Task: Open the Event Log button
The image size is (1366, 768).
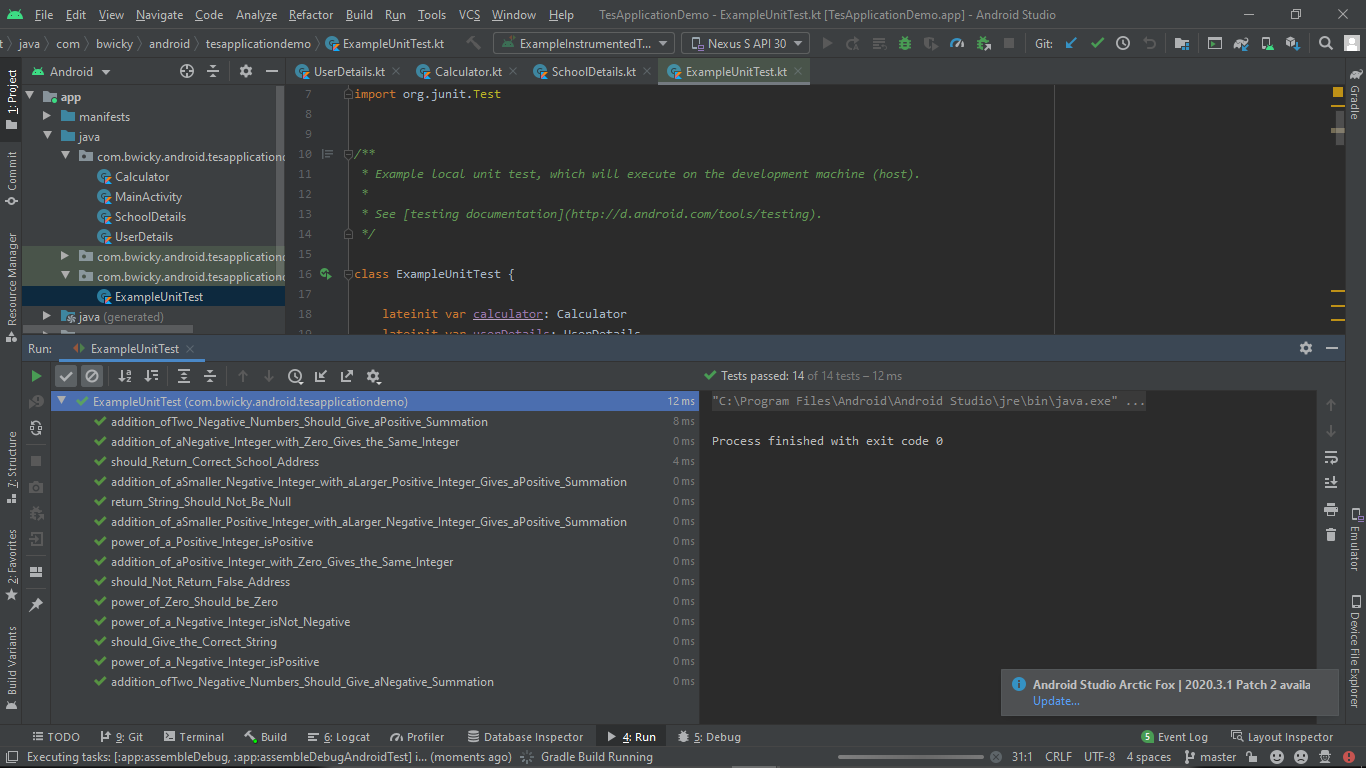Action: pos(1175,737)
